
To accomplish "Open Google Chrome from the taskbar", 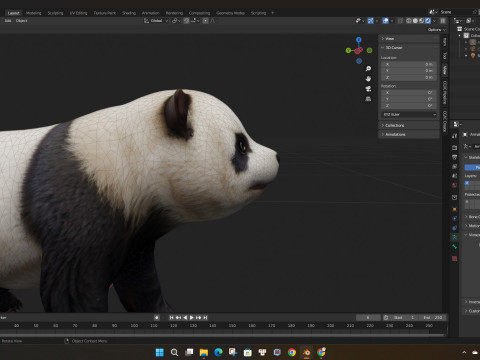I will 292,352.
